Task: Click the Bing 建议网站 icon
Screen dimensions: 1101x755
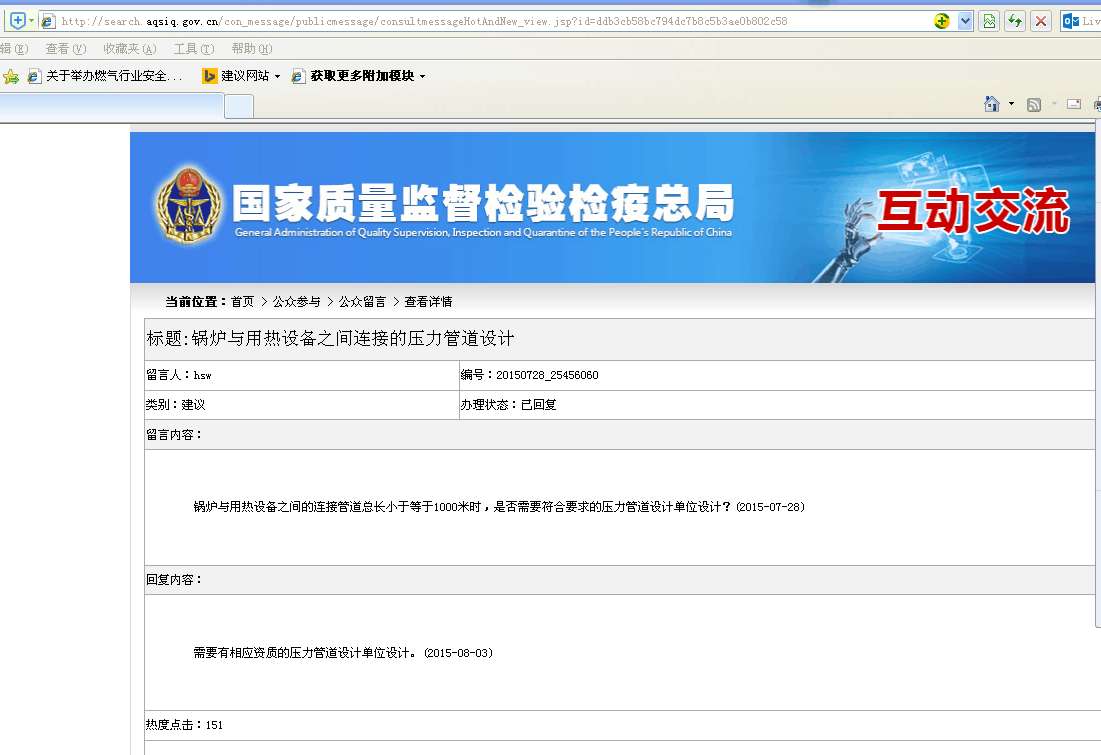Action: tap(209, 76)
